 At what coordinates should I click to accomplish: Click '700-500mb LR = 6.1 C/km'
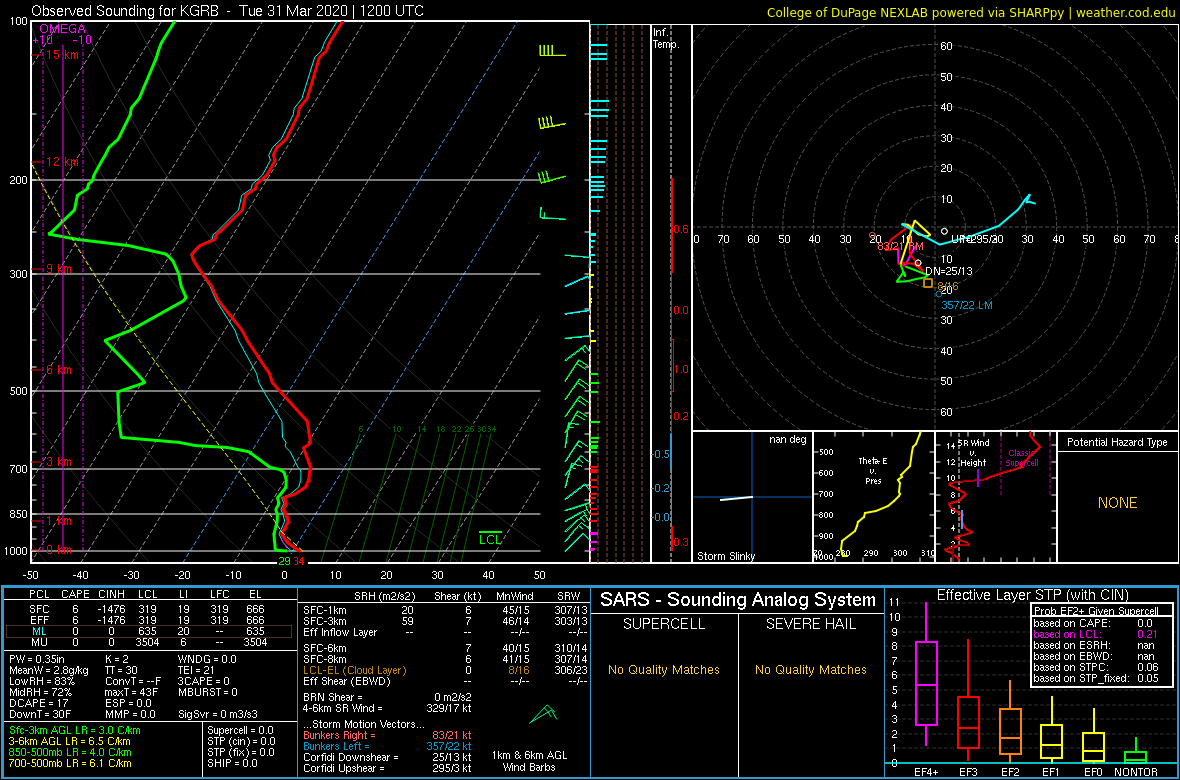pos(71,763)
